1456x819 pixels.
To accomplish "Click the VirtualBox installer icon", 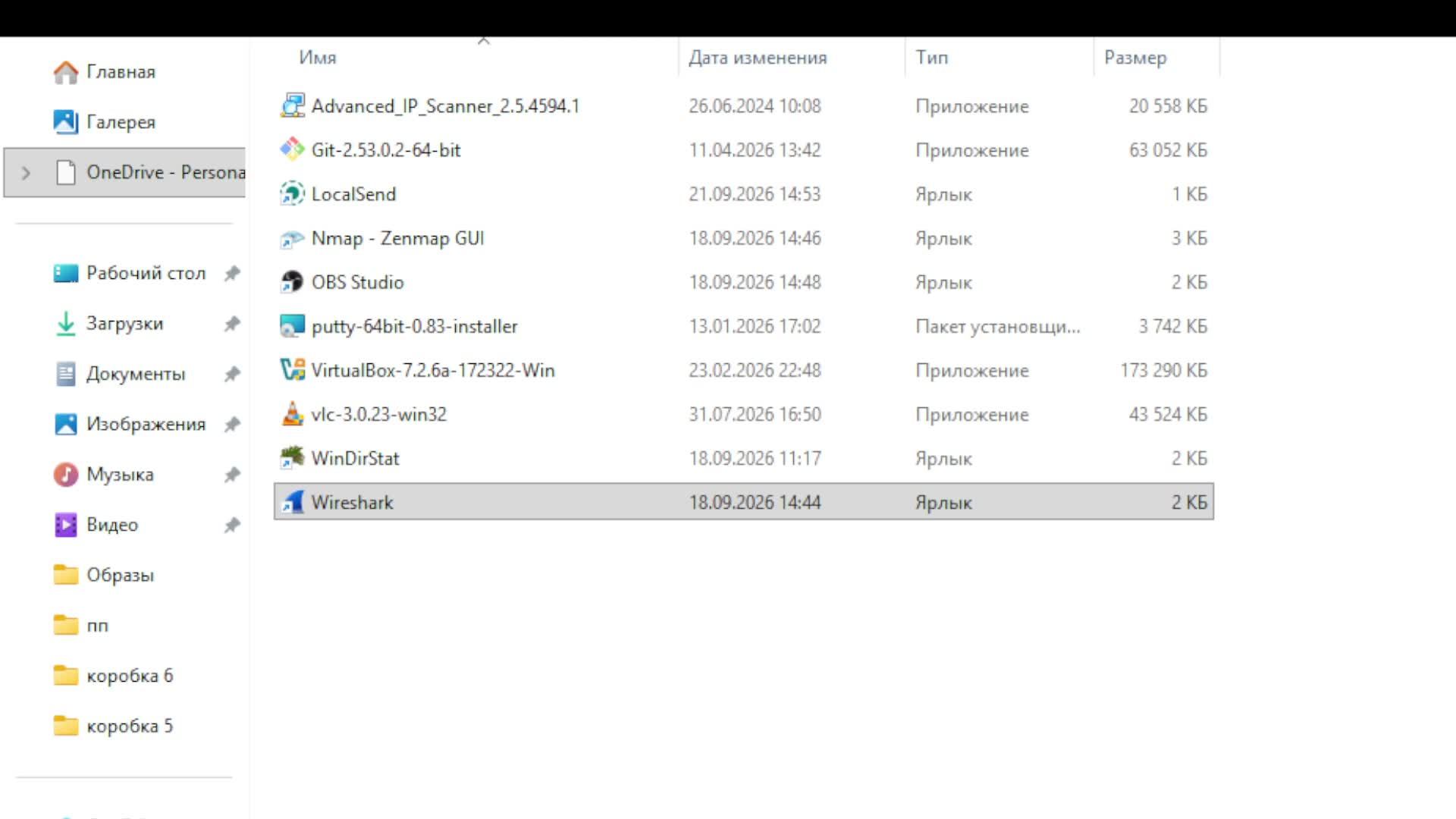I will click(292, 370).
